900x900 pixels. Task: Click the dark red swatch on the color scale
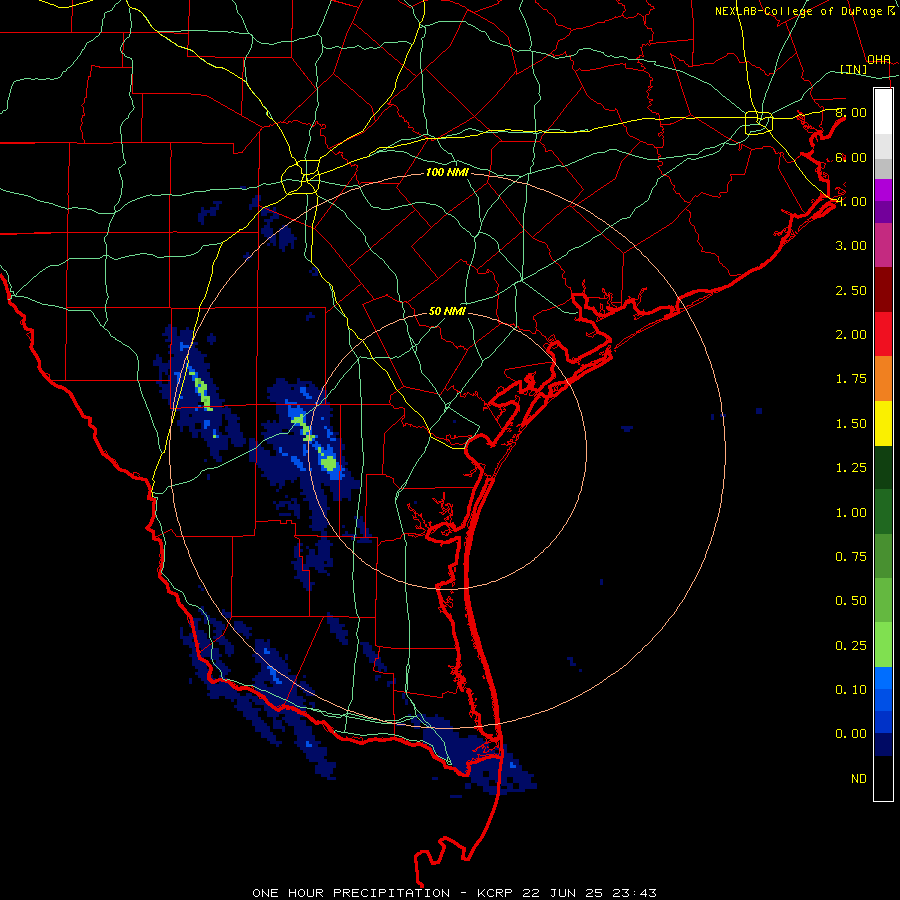(883, 290)
